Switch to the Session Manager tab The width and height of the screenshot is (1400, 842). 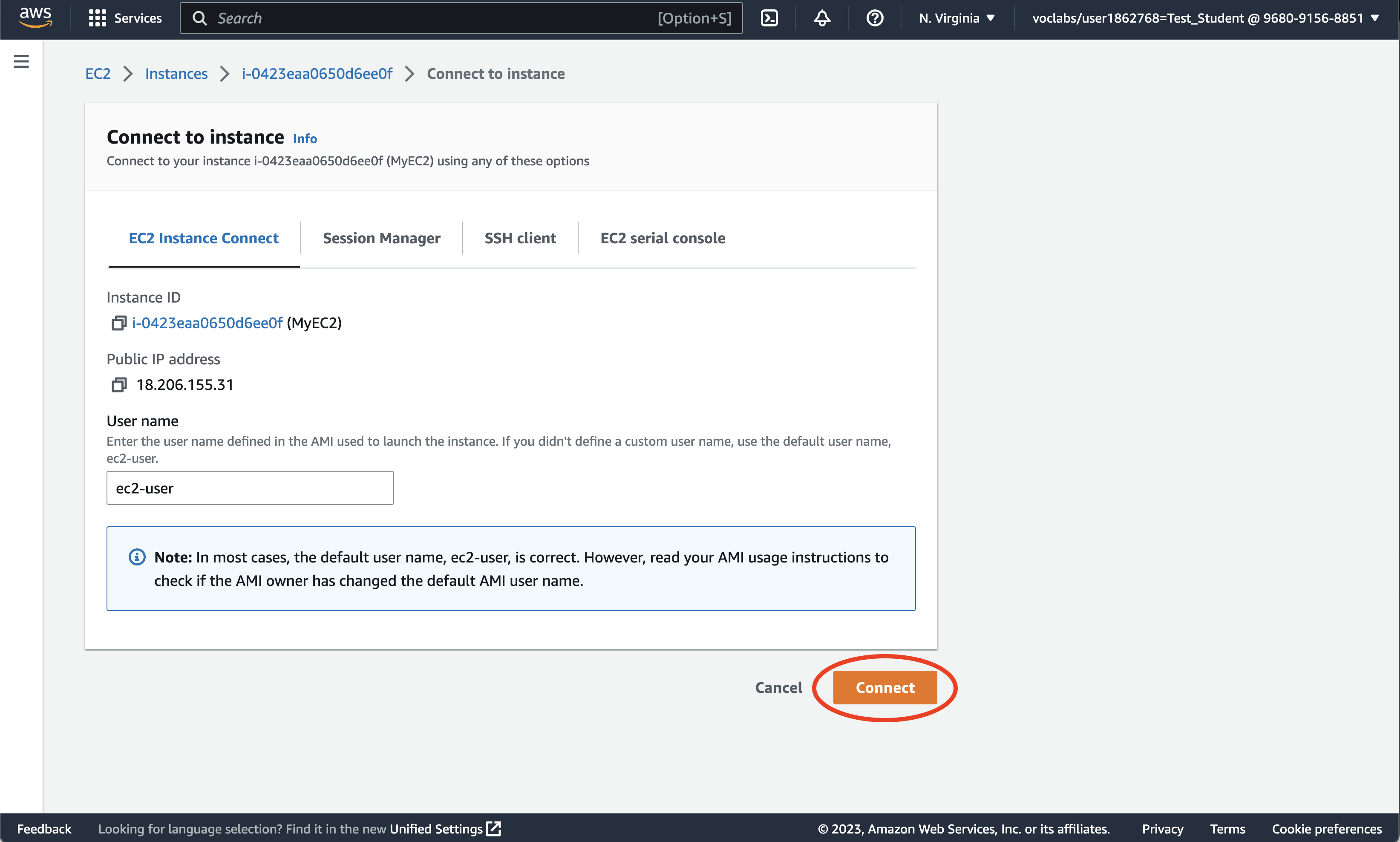pos(381,238)
